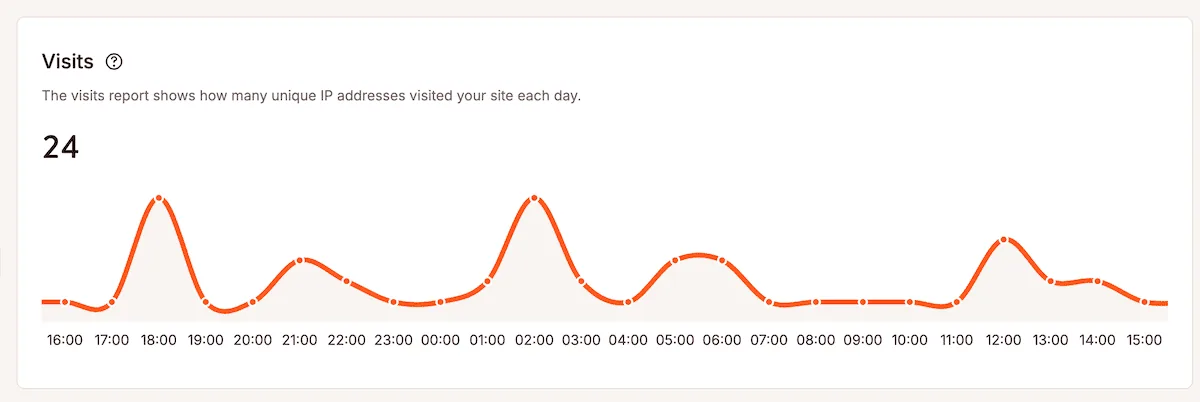Click the 07:00 data point on chart
This screenshot has width=1200, height=402.
[x=769, y=301]
